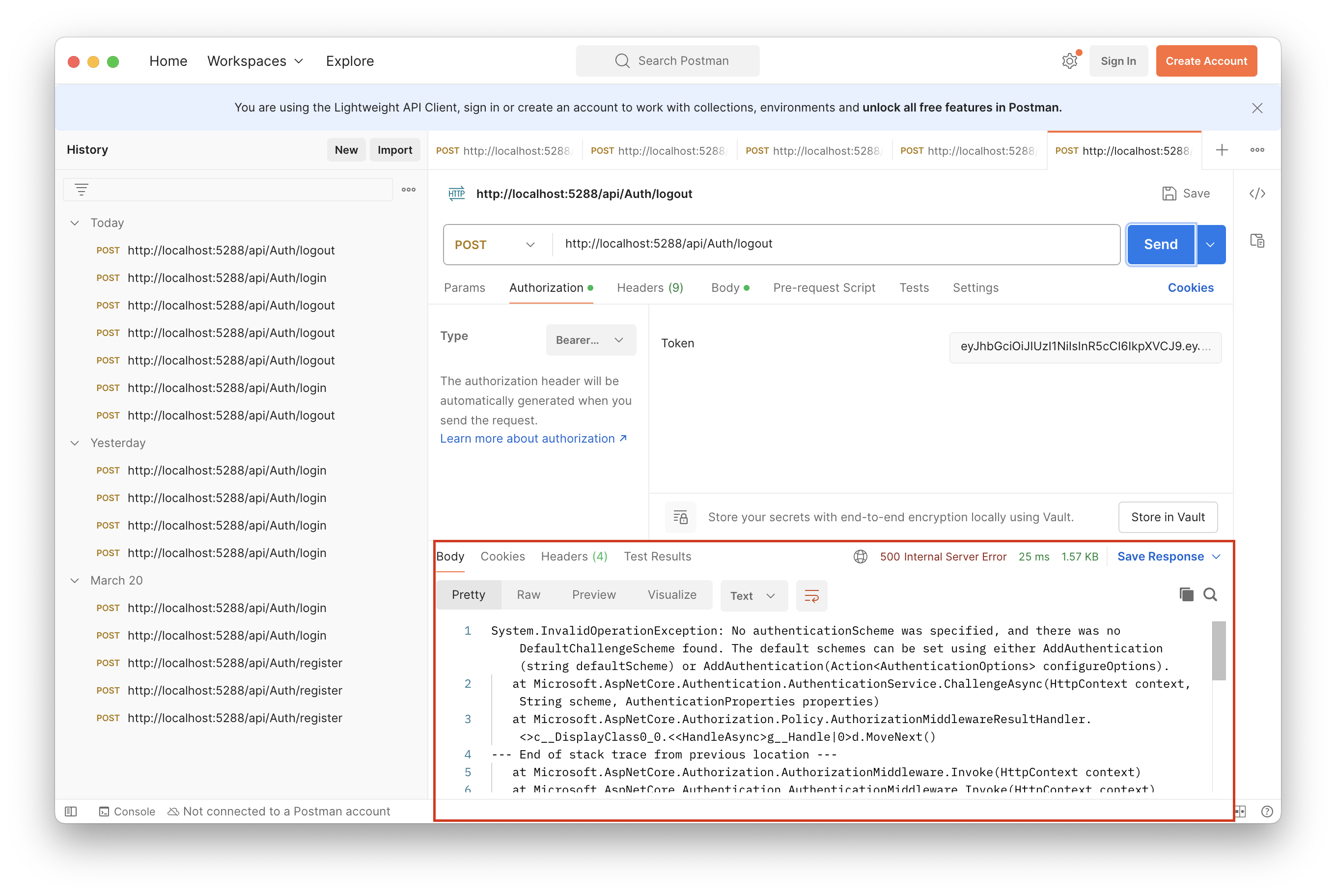Viewport: 1336px width, 896px height.
Task: Open new tab with plus icon
Action: click(x=1222, y=150)
